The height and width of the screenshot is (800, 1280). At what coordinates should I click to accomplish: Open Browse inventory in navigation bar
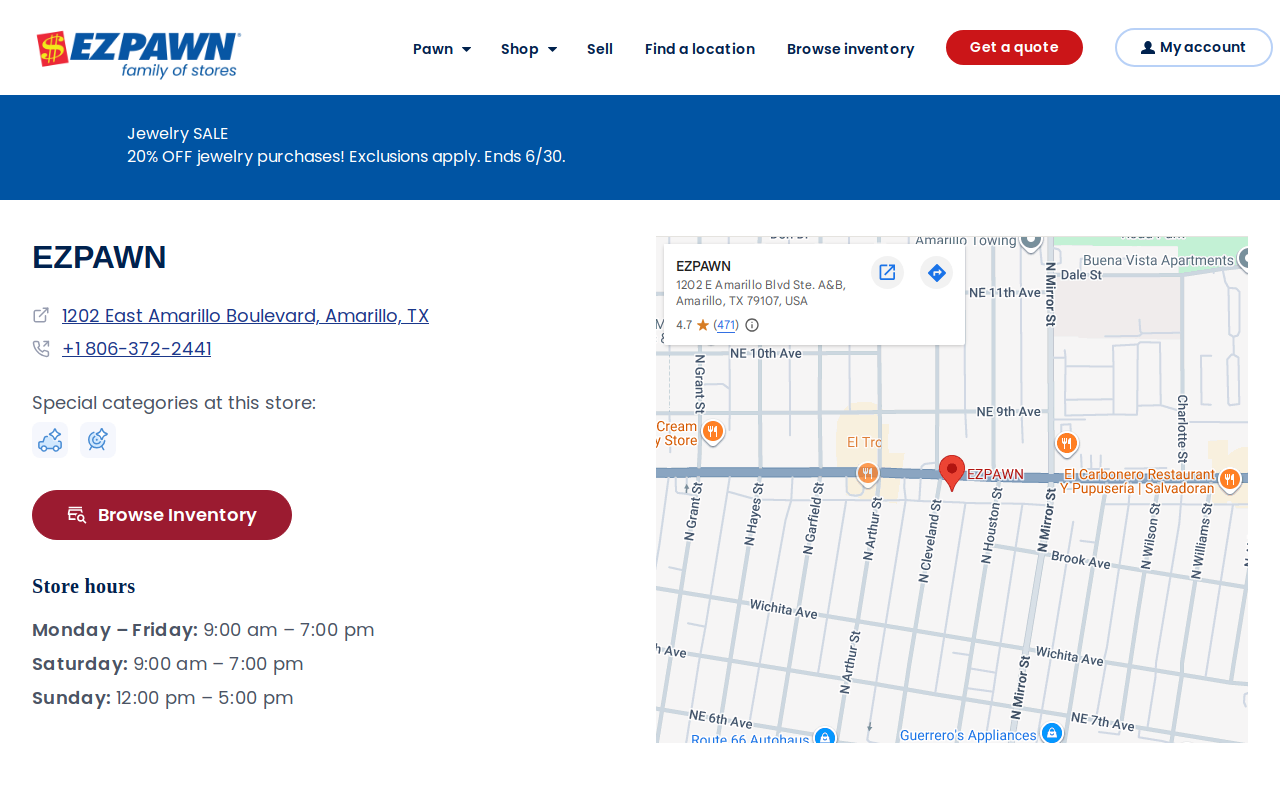tap(851, 49)
